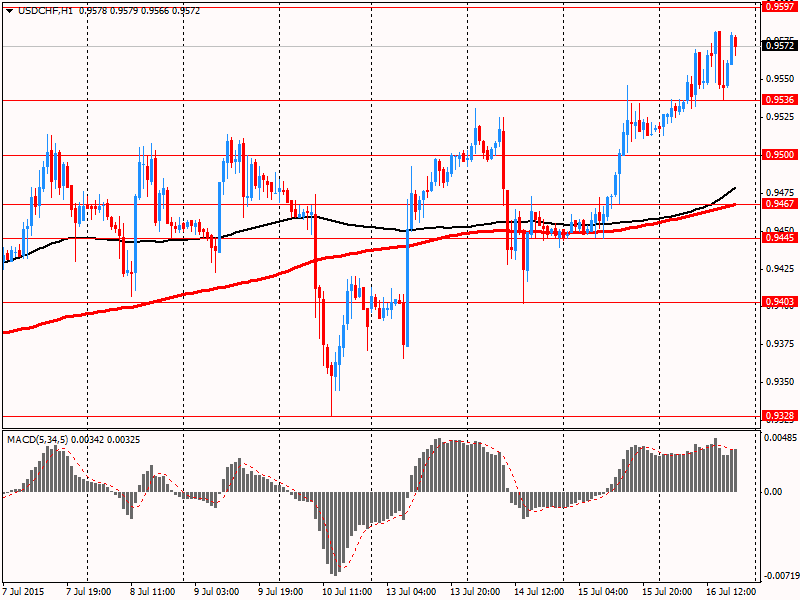This screenshot has height=600, width=800.
Task: Click the USDCHF,H1 symbol title text
Action: coord(45,11)
